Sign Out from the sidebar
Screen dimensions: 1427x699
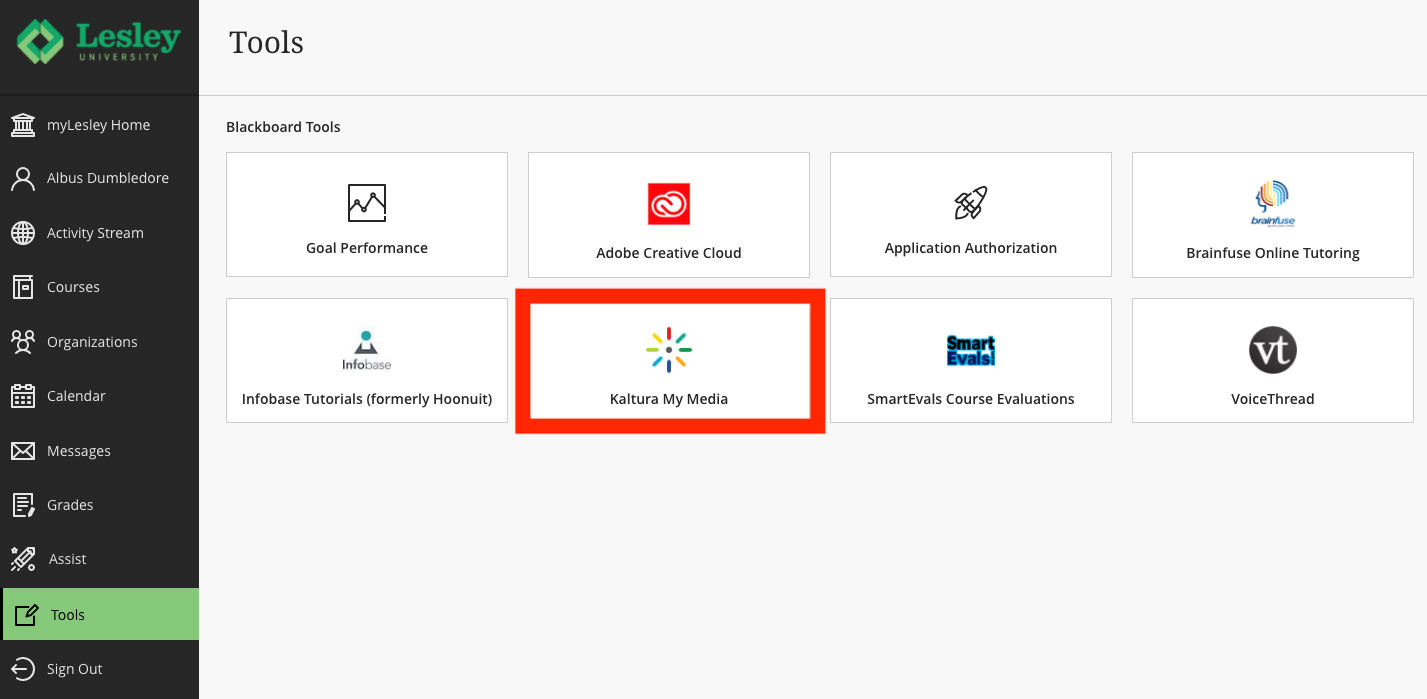click(99, 669)
